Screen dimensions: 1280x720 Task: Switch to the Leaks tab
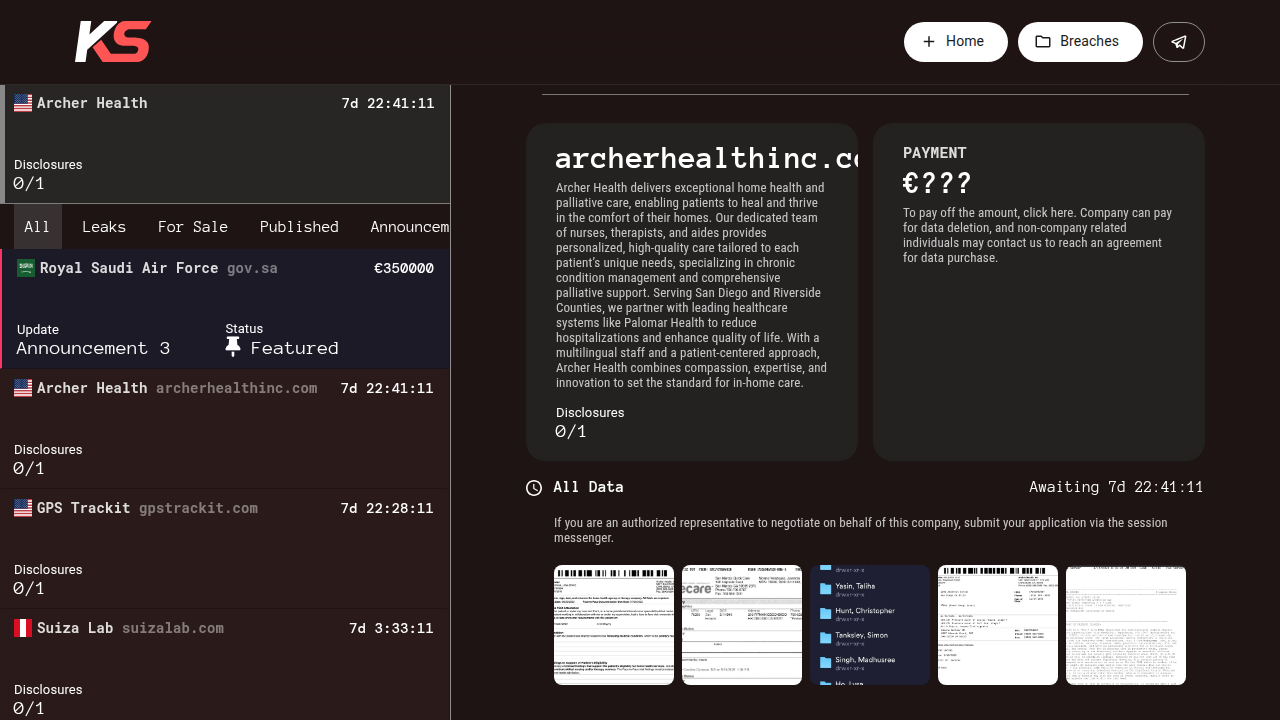point(104,227)
